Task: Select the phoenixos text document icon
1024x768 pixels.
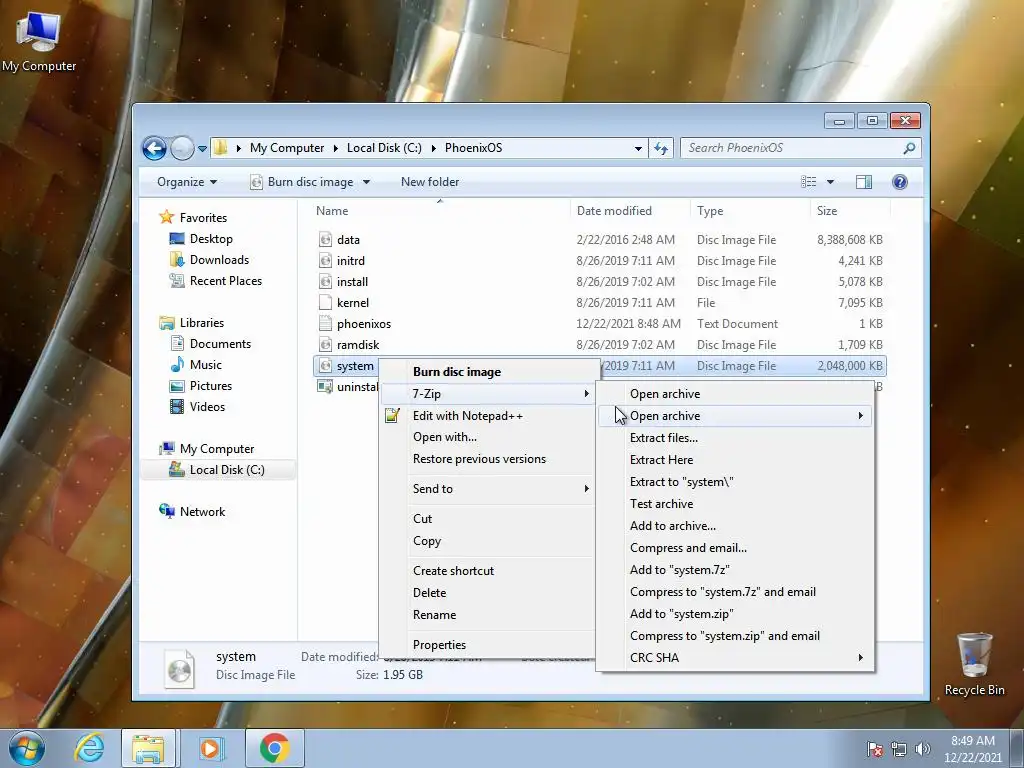Action: [325, 323]
